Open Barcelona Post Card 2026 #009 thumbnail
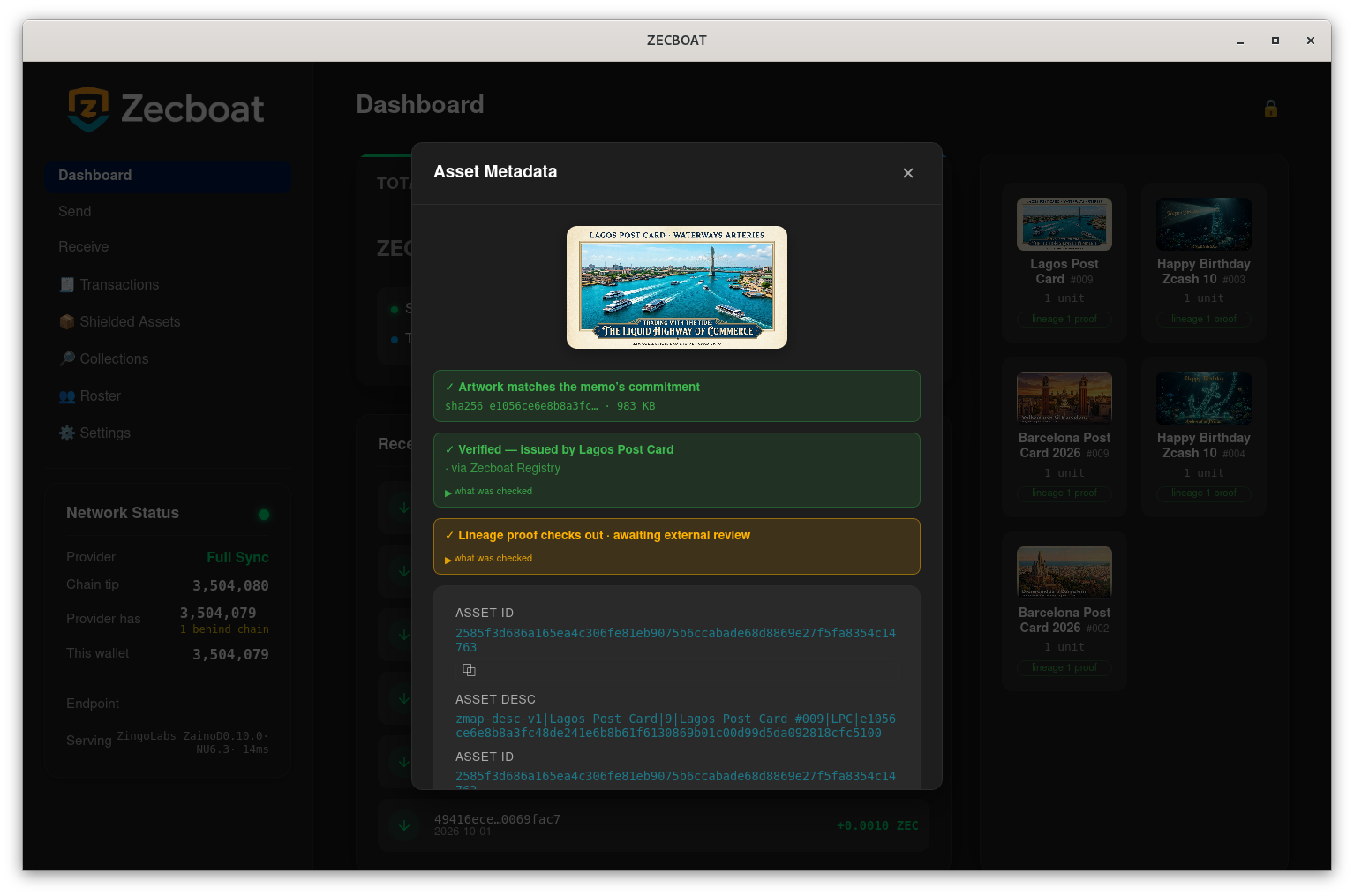The height and width of the screenshot is (896, 1354). click(x=1064, y=398)
